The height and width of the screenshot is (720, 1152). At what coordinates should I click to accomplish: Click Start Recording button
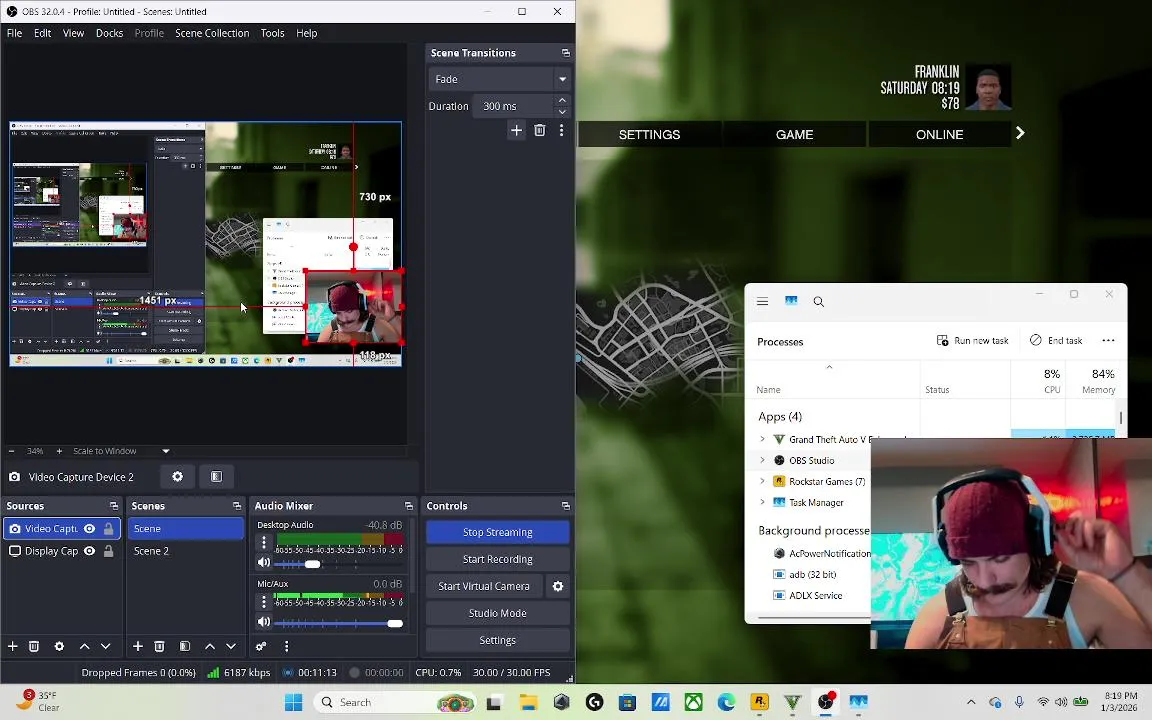click(x=497, y=559)
